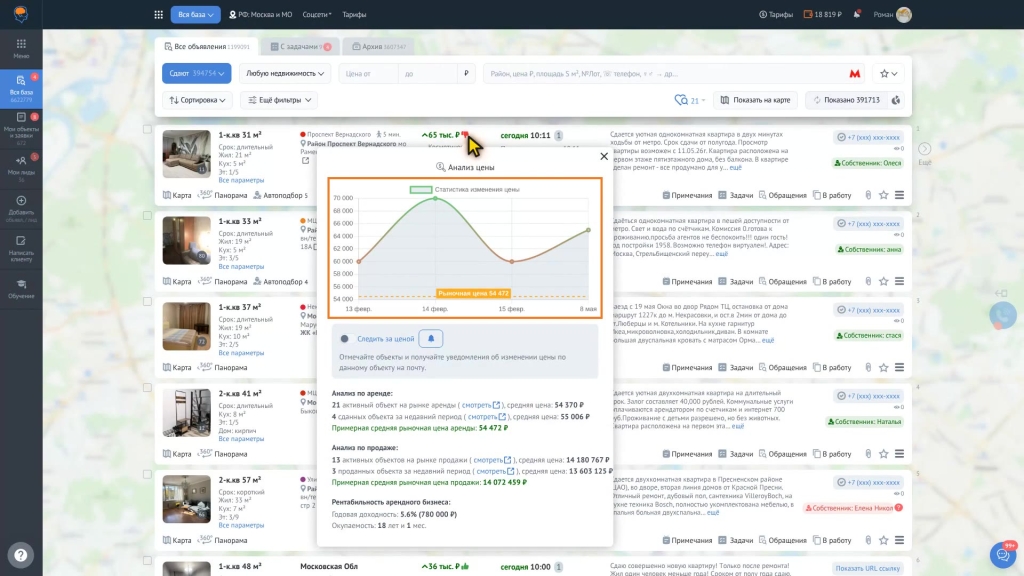Click the help question mark icon
This screenshot has height=576, width=1024.
click(x=21, y=555)
